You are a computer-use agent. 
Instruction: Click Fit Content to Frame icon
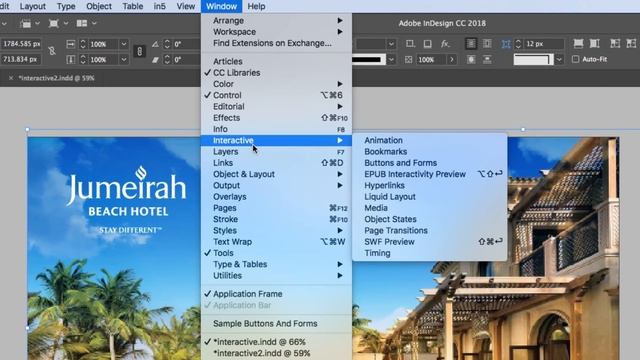tap(615, 43)
